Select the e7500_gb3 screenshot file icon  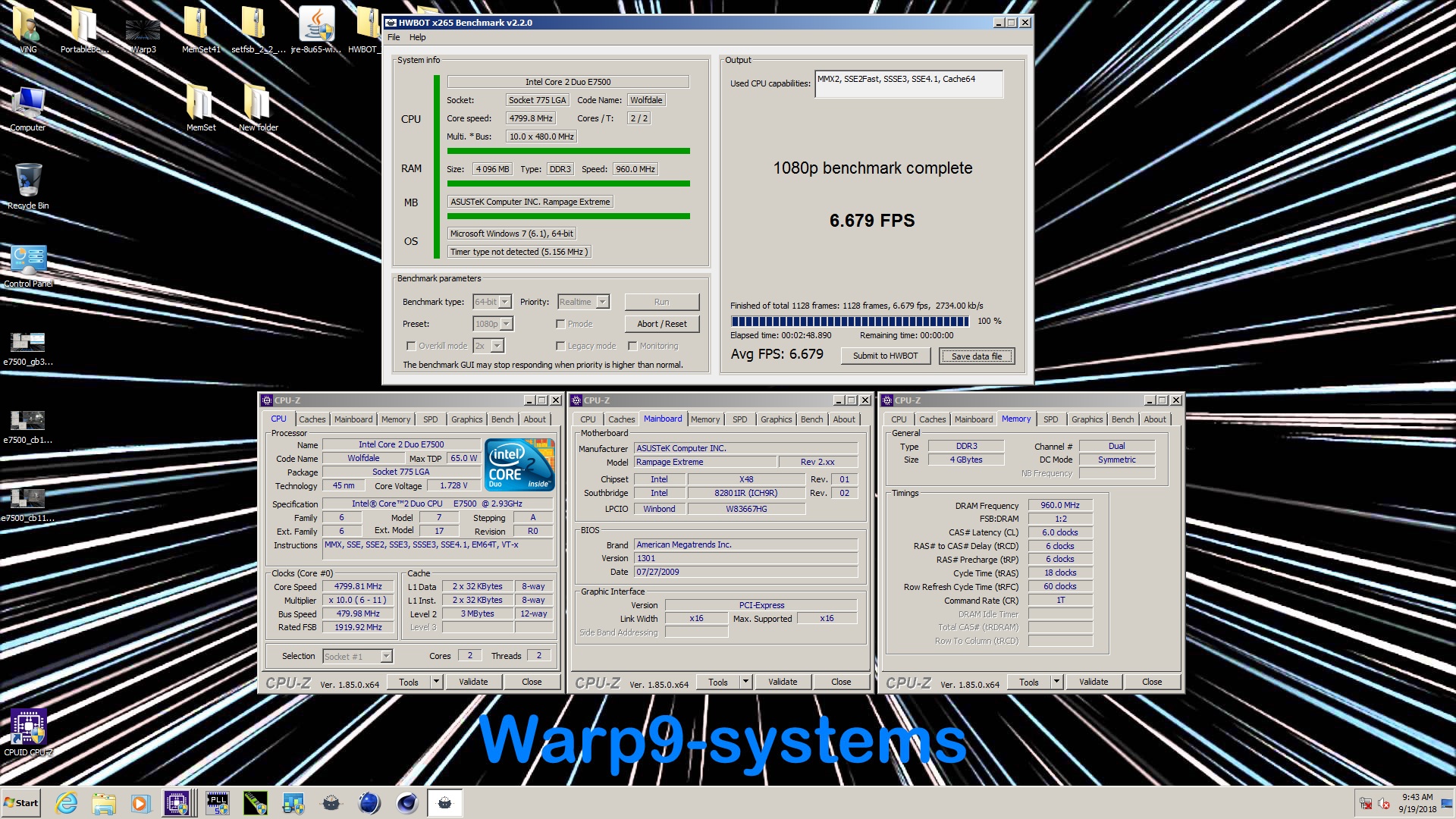pos(28,348)
